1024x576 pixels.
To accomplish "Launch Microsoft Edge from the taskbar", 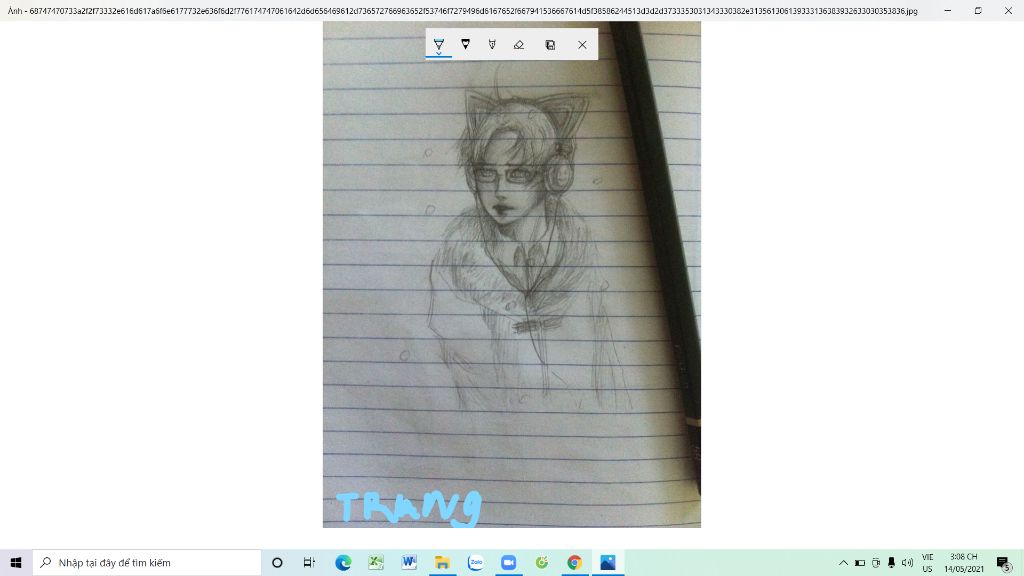I will pyautogui.click(x=343, y=562).
